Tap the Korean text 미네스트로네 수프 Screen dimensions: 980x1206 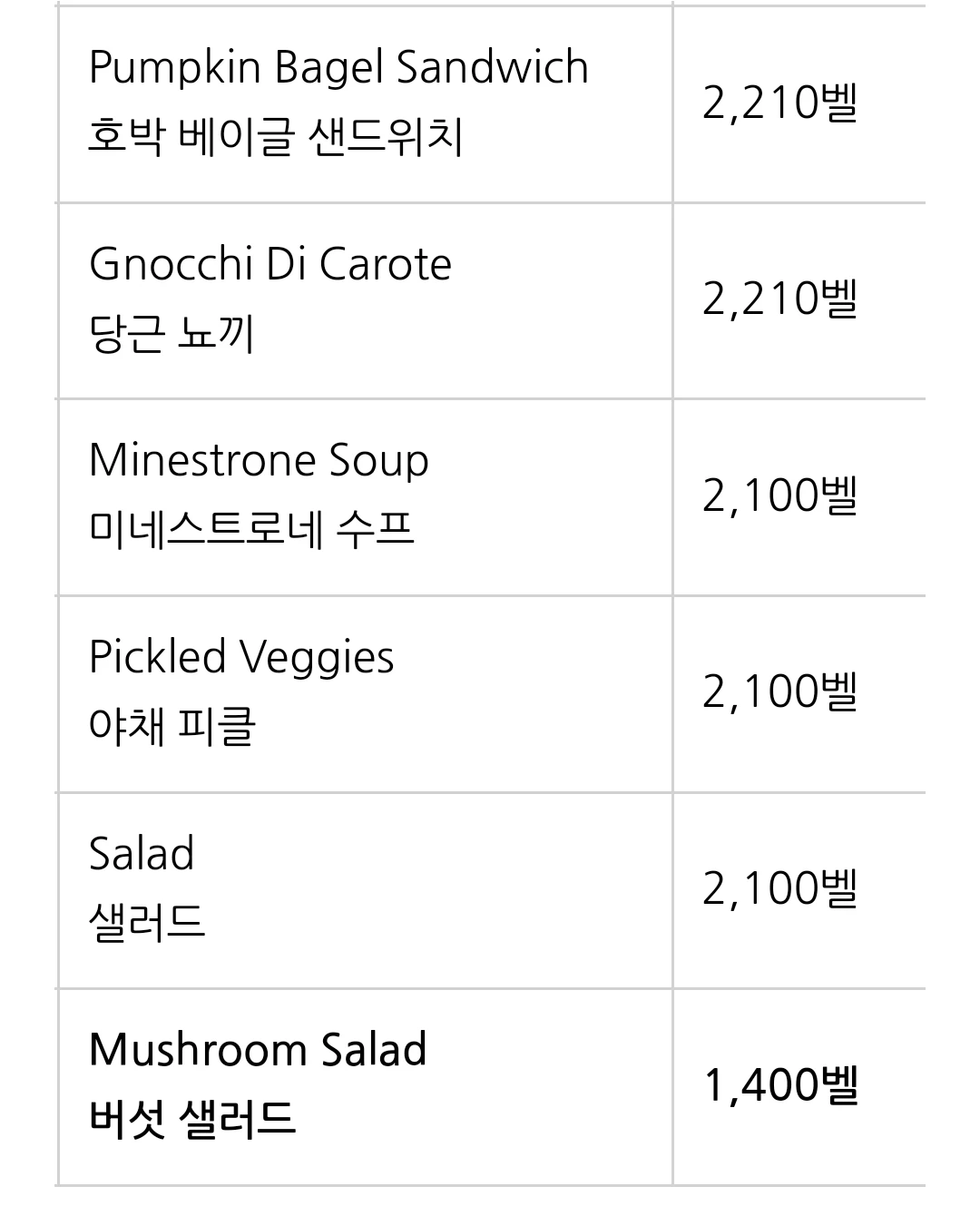[251, 529]
